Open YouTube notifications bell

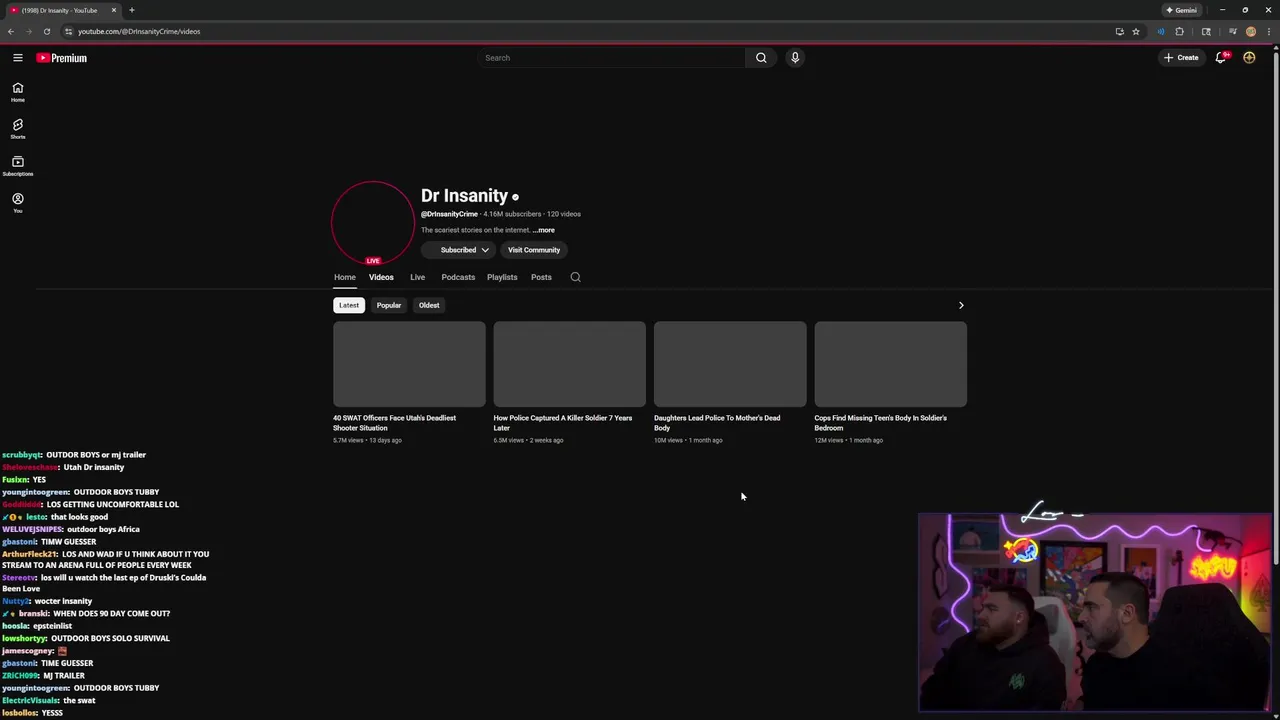1220,58
